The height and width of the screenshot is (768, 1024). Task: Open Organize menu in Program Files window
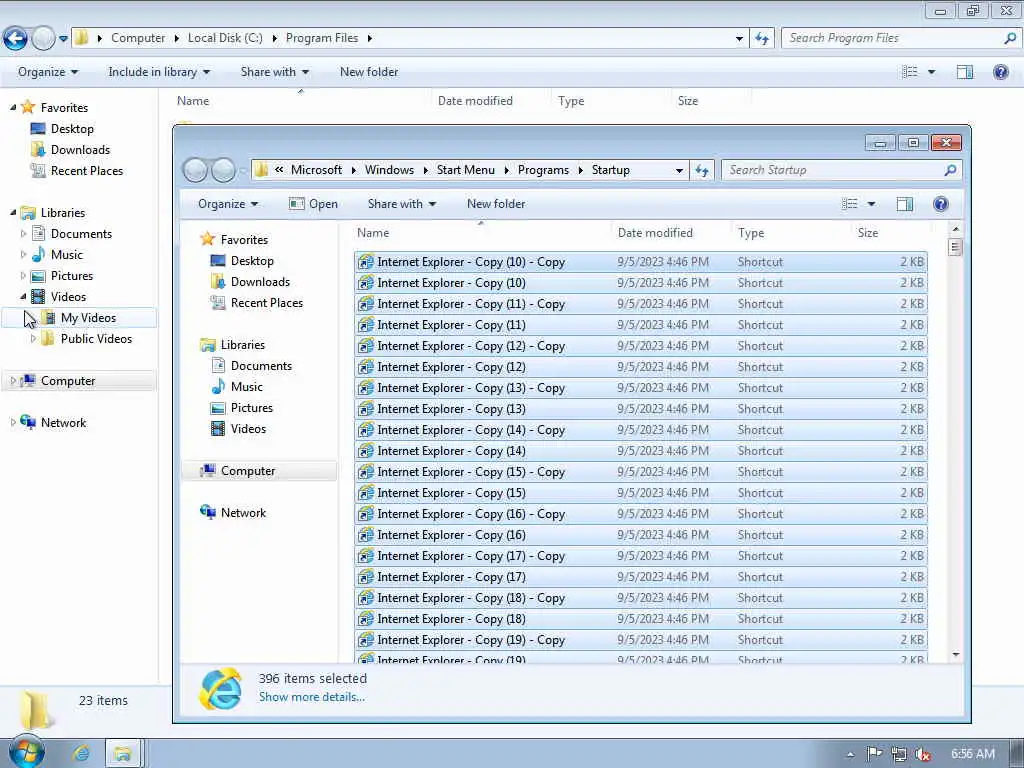(48, 72)
